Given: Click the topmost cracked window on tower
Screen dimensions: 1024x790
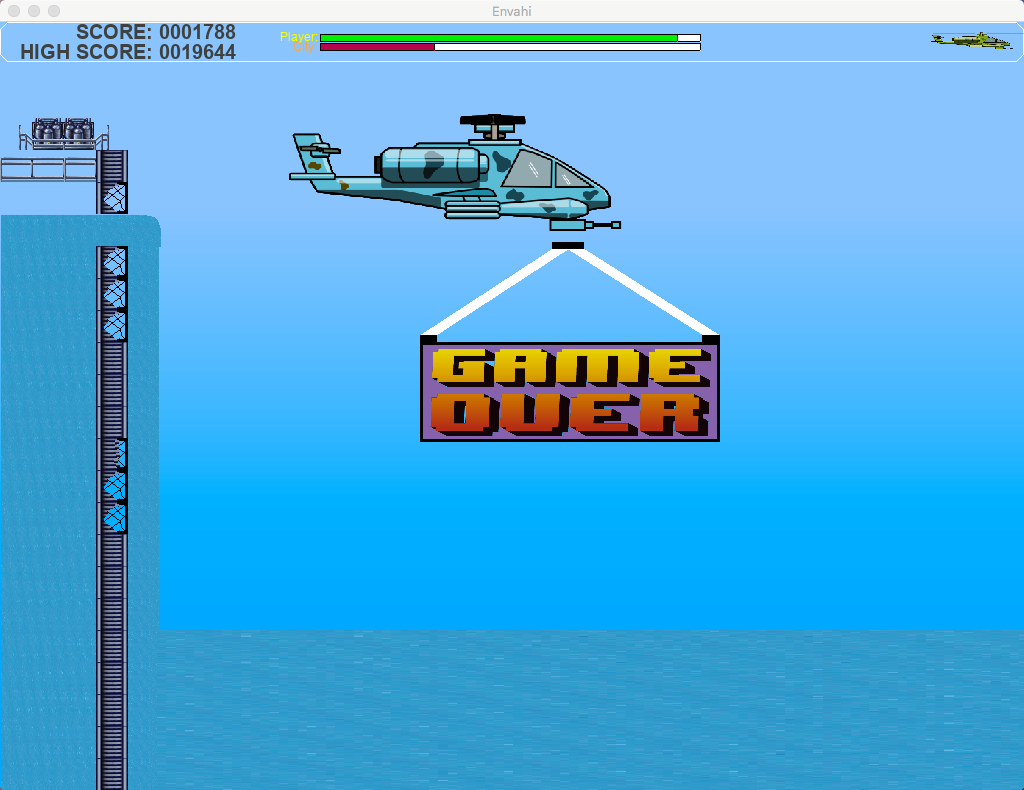Looking at the screenshot, I should tap(114, 196).
